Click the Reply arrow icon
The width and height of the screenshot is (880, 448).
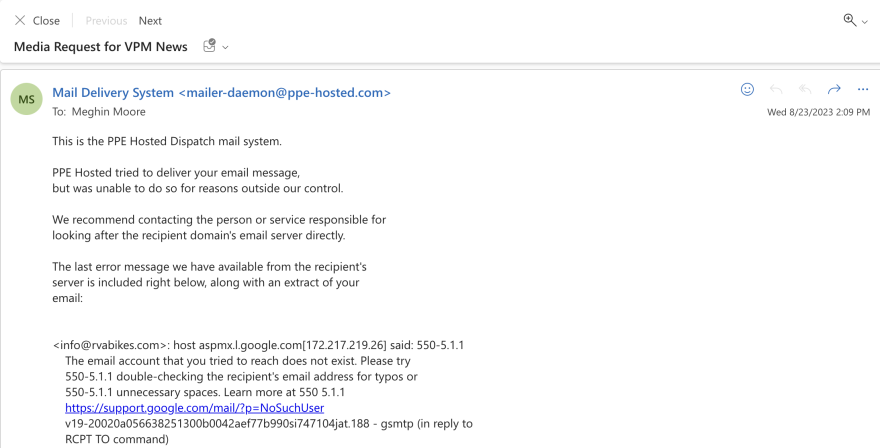point(776,89)
